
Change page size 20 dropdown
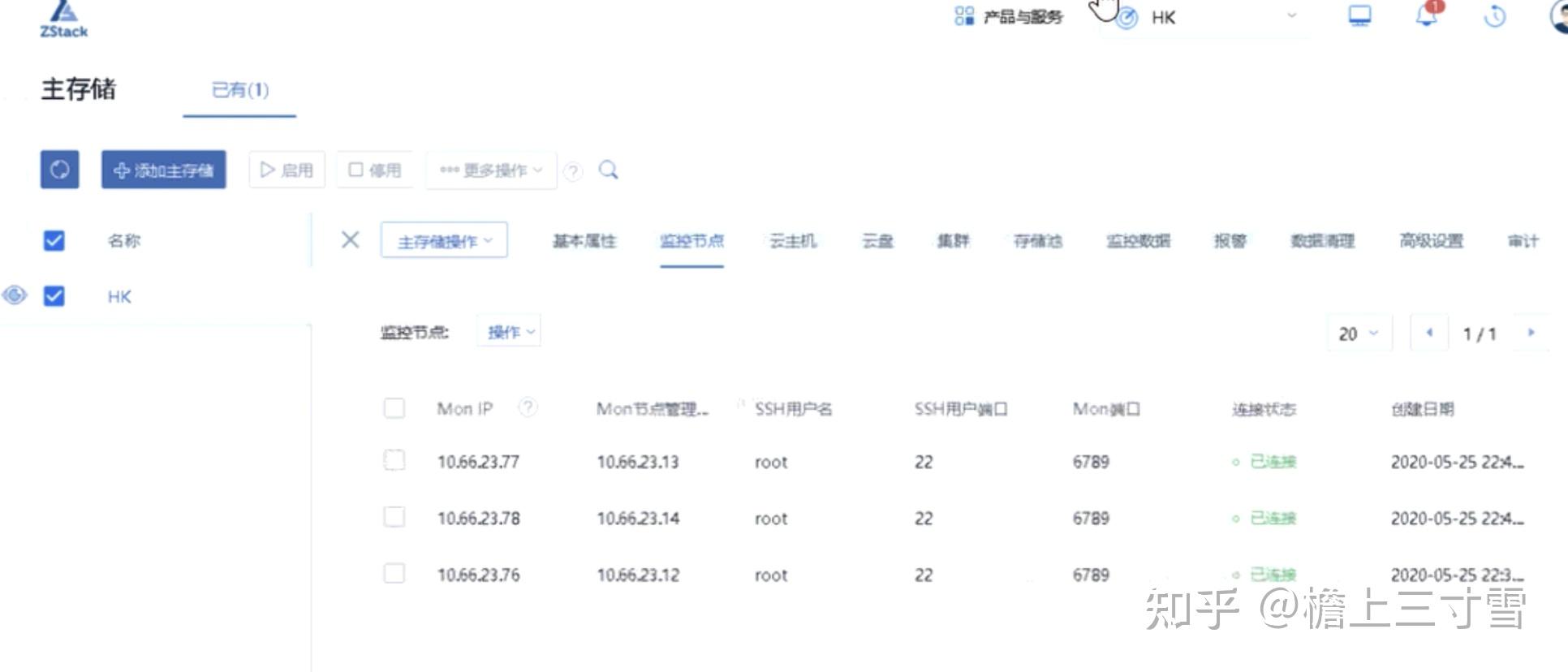point(1359,334)
